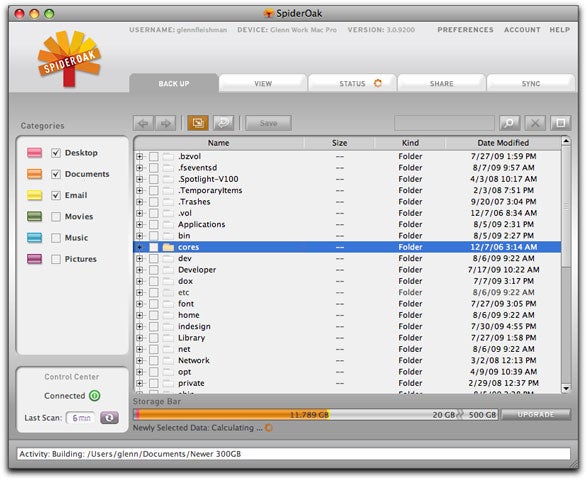Toggle the orange view mode toolbar icon

pyautogui.click(x=198, y=123)
